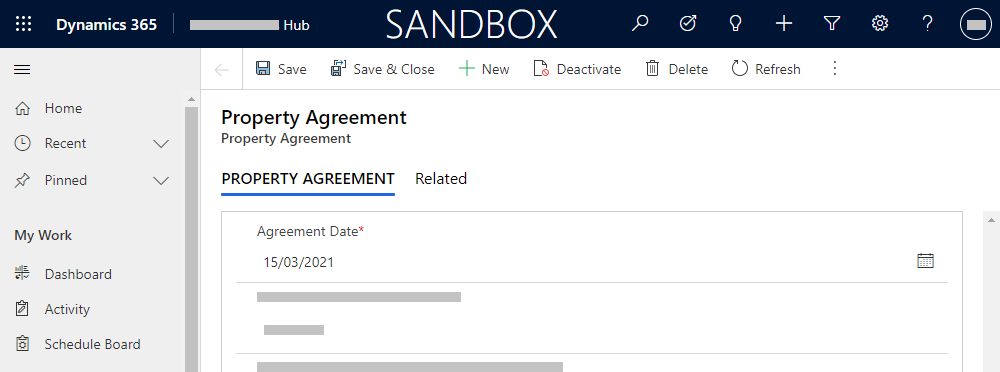Expand the Recent section chevron
The height and width of the screenshot is (372, 1000).
(161, 144)
